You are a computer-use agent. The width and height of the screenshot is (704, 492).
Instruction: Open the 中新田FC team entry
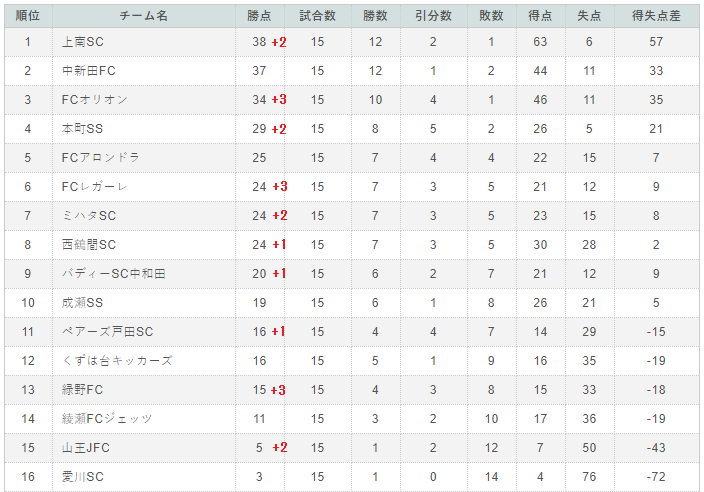pyautogui.click(x=89, y=71)
